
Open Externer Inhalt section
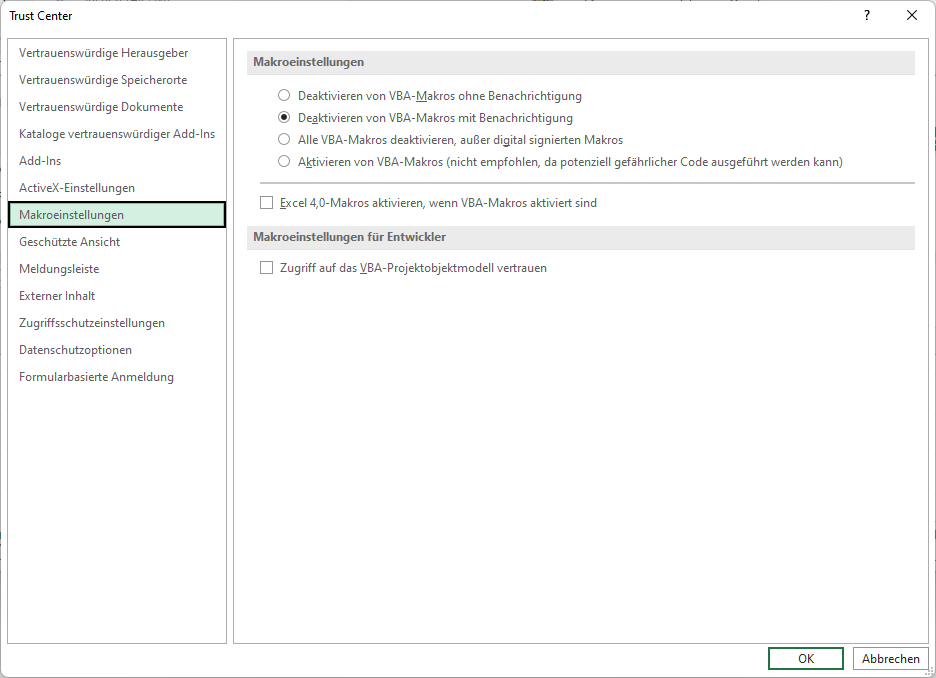tap(117, 296)
